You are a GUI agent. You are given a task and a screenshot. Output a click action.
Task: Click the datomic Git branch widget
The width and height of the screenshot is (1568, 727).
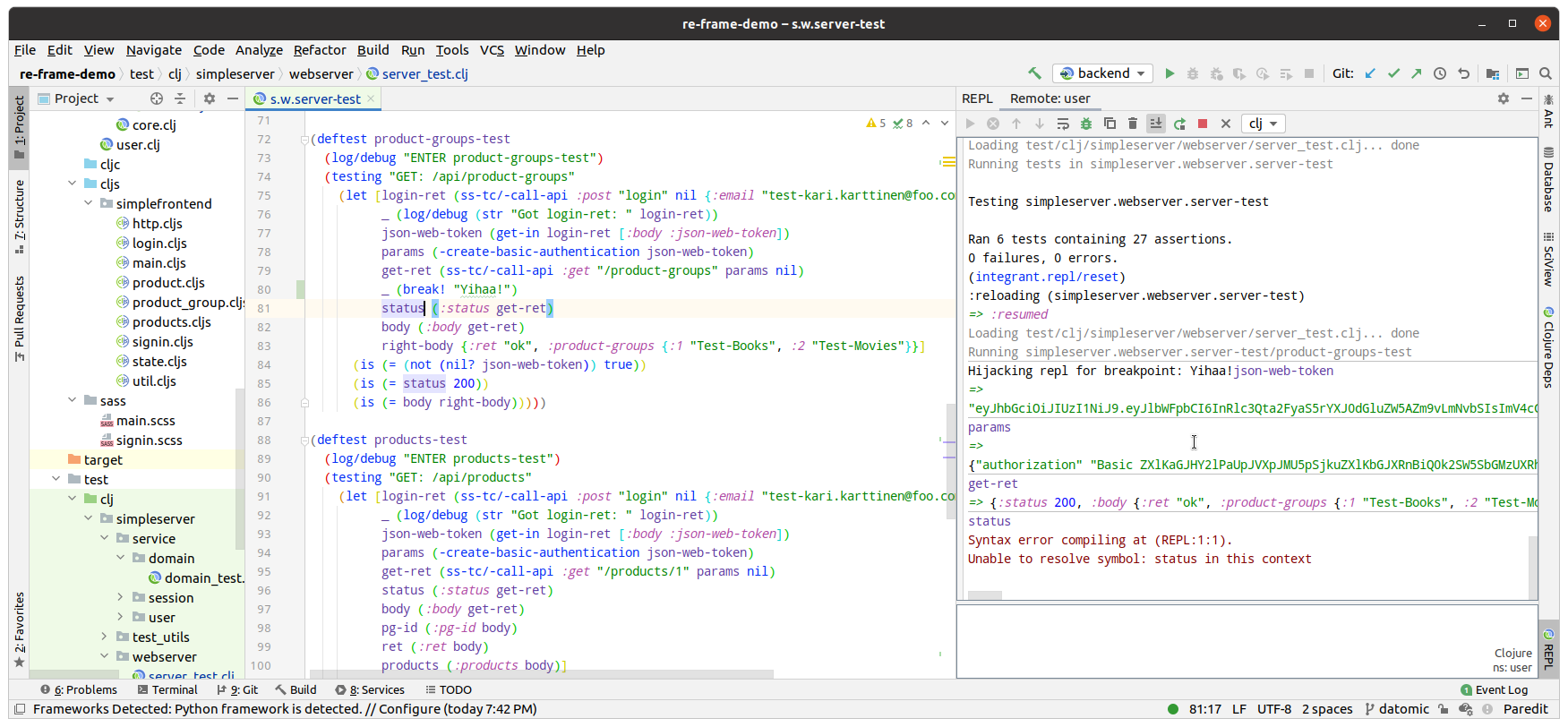coord(1397,709)
